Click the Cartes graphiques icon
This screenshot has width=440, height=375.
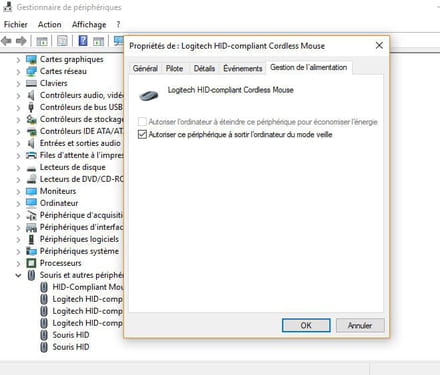[x=31, y=60]
